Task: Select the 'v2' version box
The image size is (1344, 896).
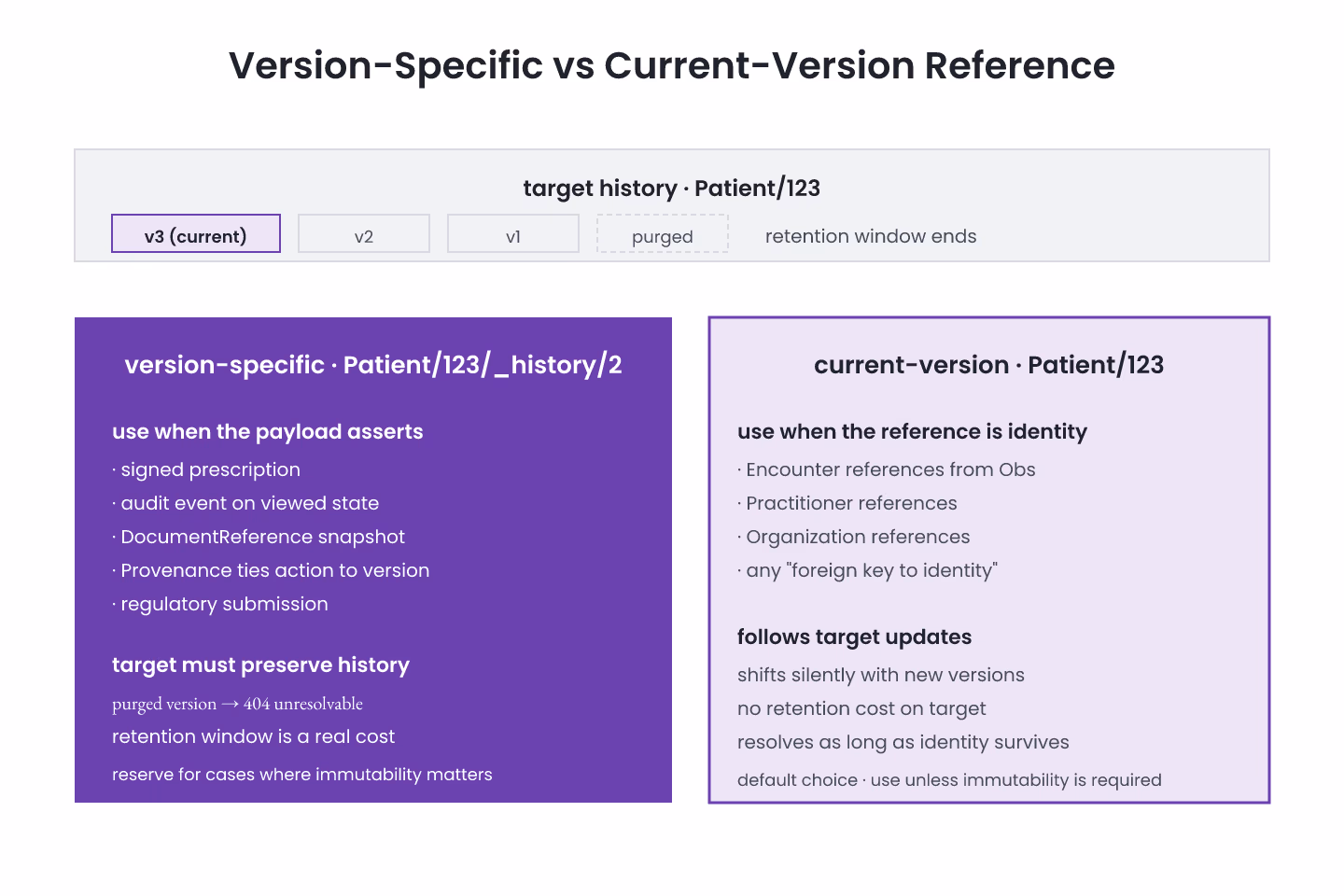Action: coord(364,233)
